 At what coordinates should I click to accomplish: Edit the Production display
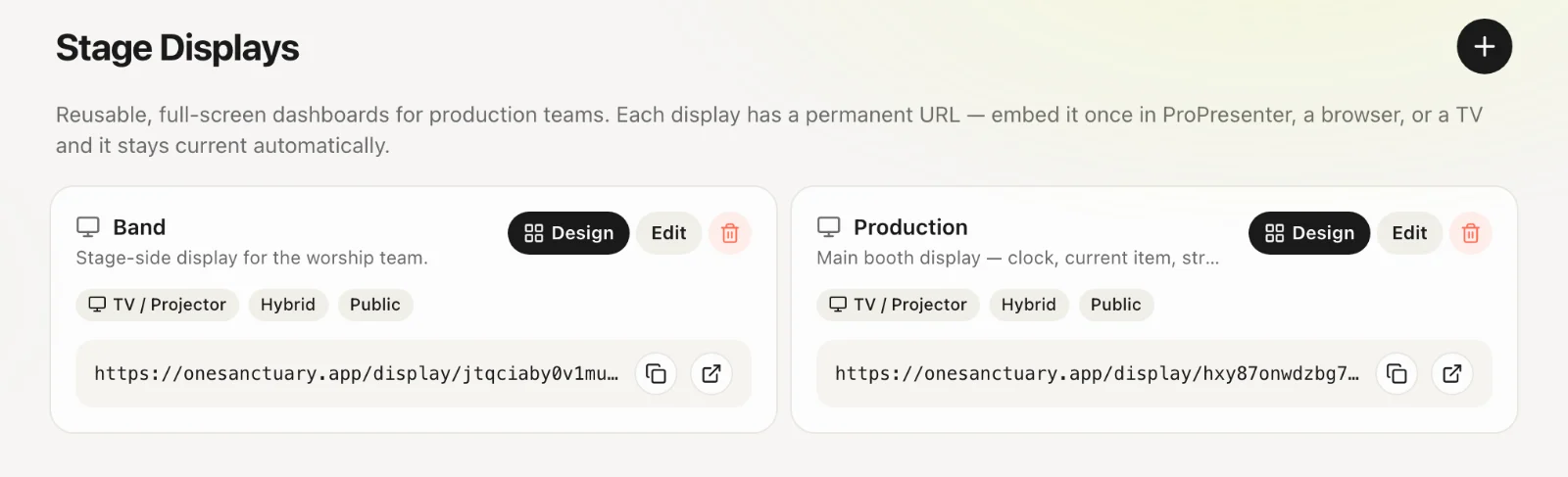click(1409, 233)
